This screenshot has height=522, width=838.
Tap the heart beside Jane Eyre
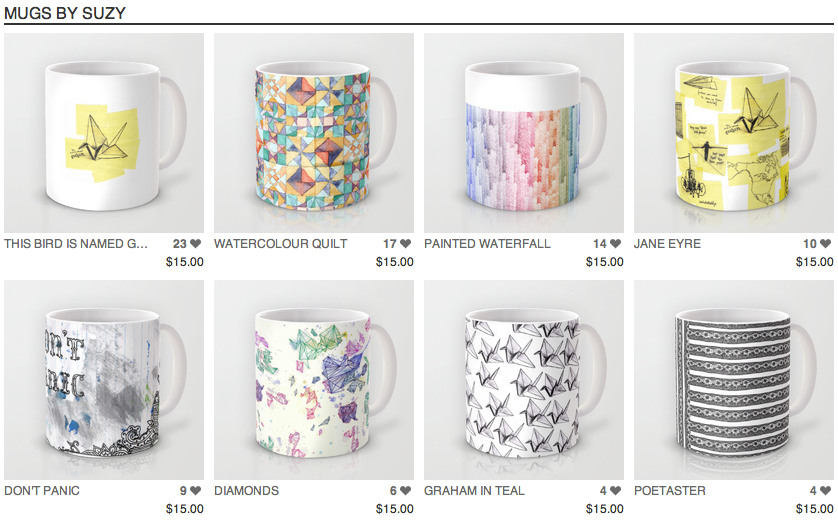point(826,244)
